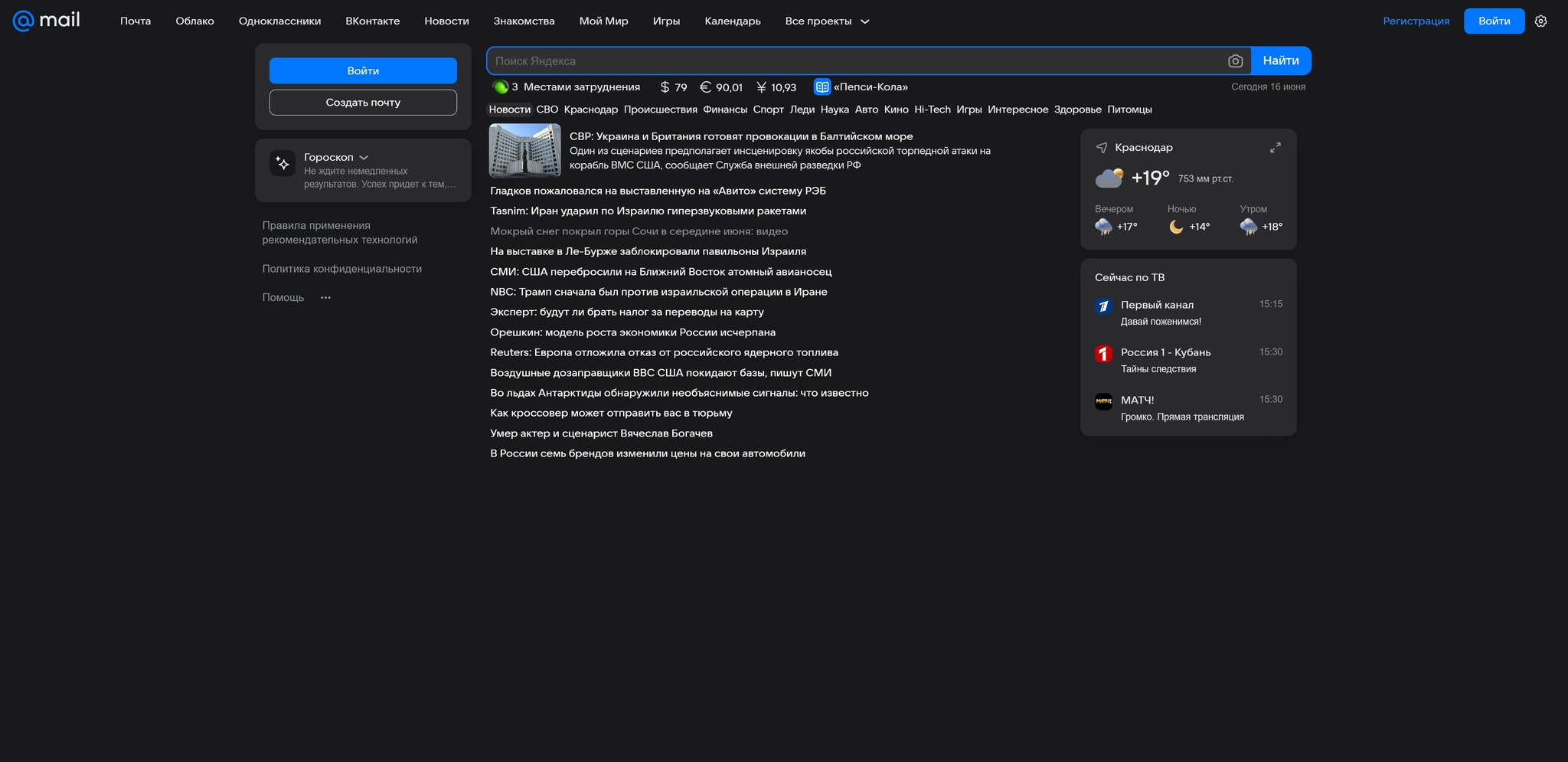Open Календарь in top navigation
This screenshot has width=1568, height=762.
[x=733, y=21]
